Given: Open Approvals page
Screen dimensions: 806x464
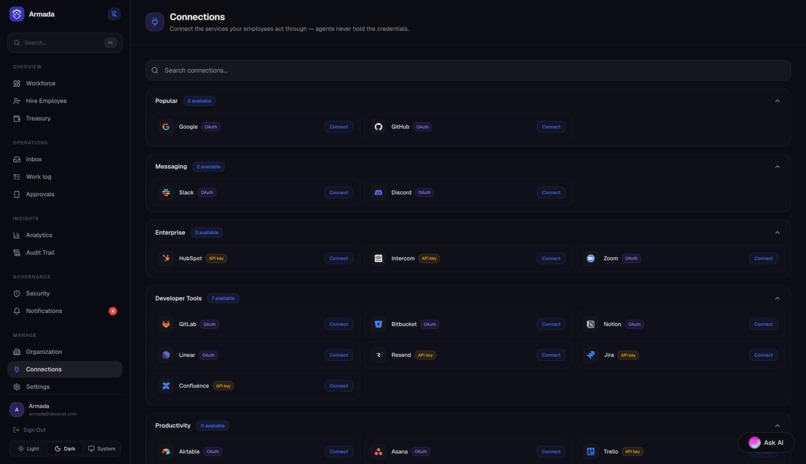Looking at the screenshot, I should click(65, 194).
